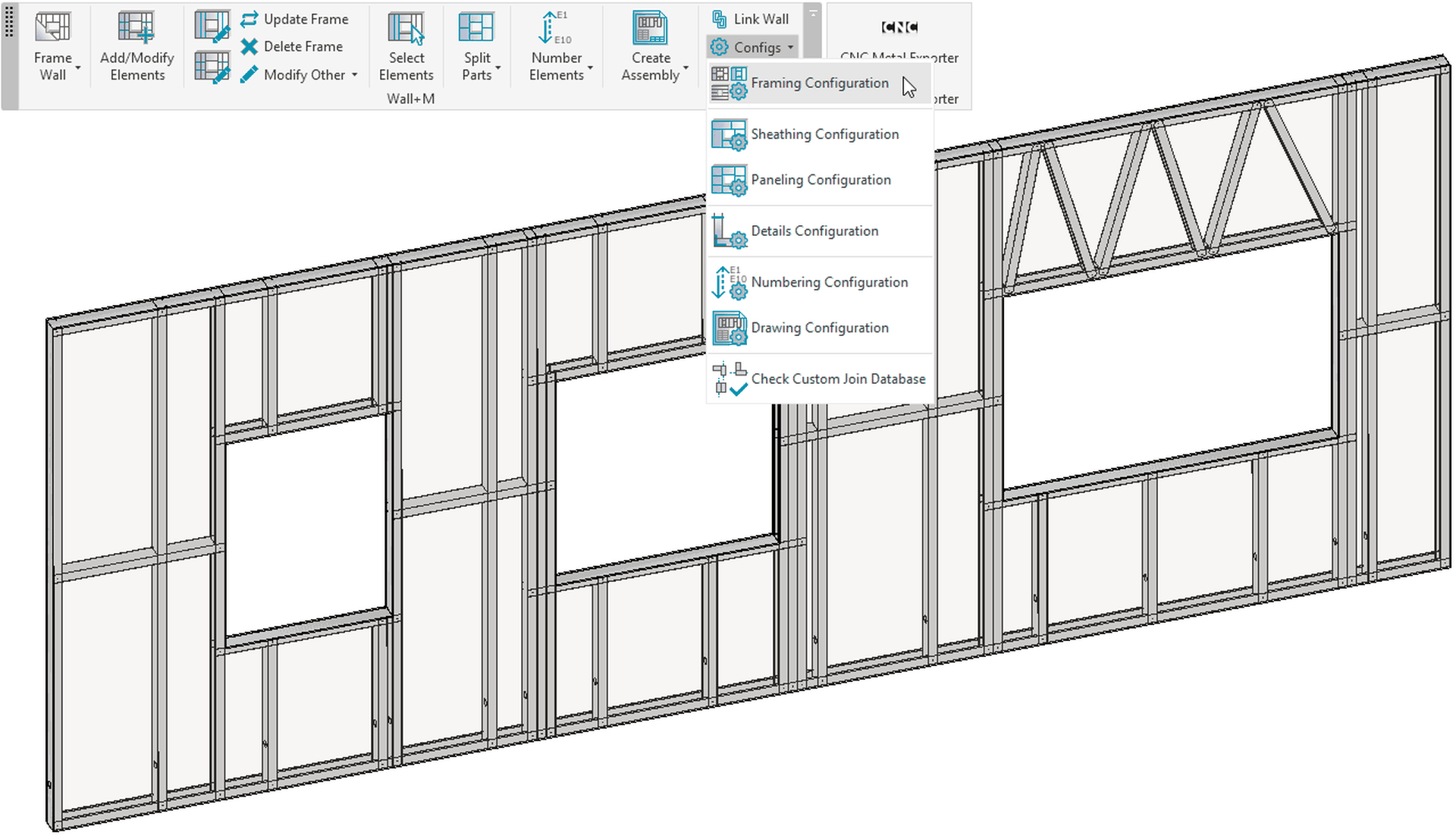The width and height of the screenshot is (1456, 839).
Task: Open Add/Modify Elements tool
Action: click(x=136, y=28)
